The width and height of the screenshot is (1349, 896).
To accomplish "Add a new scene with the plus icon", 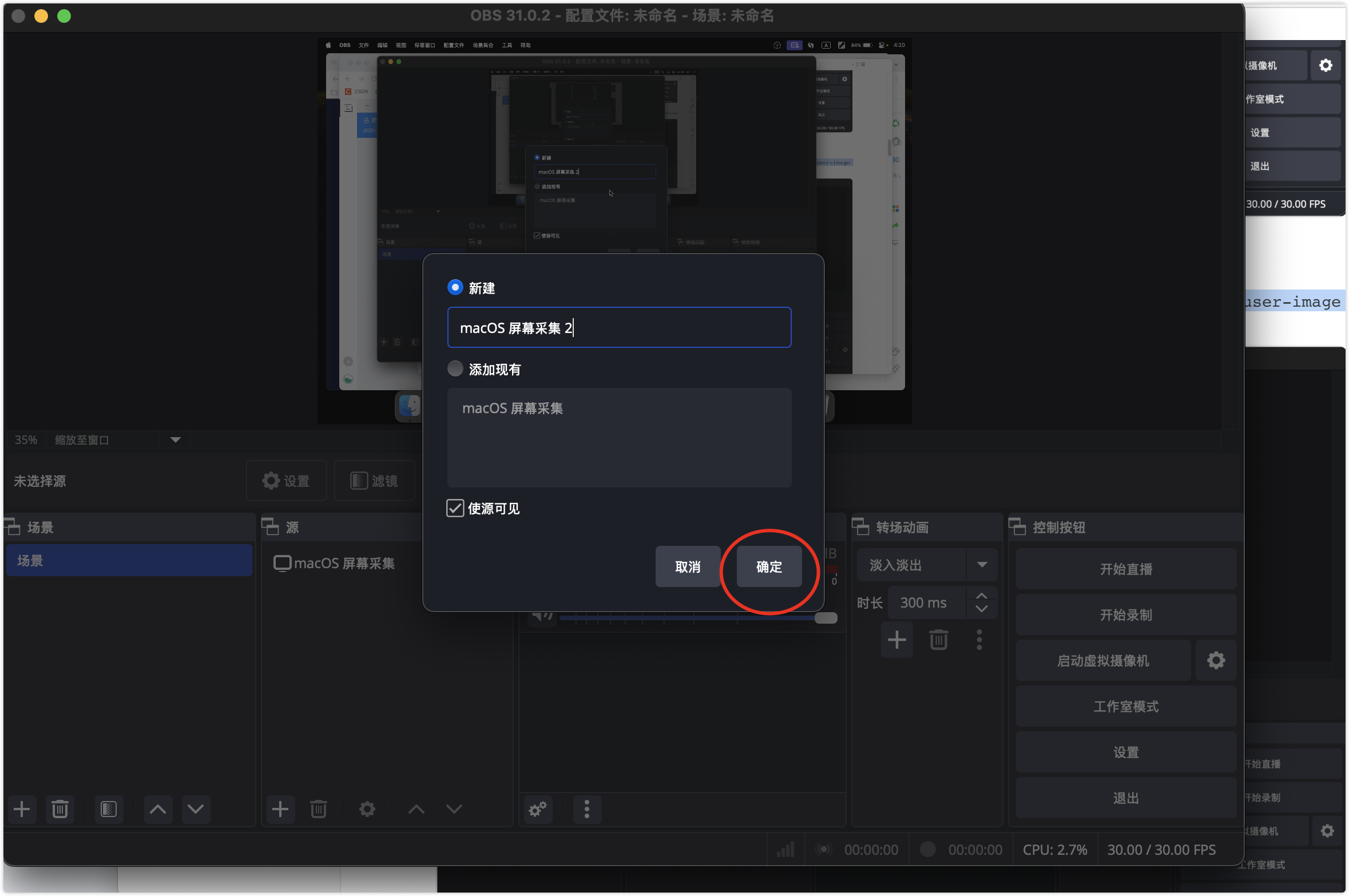I will click(x=22, y=809).
